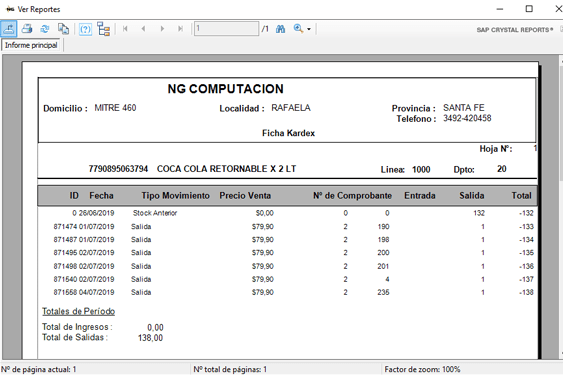Go to first page arrow
This screenshot has width=563, height=375.
coord(125,29)
